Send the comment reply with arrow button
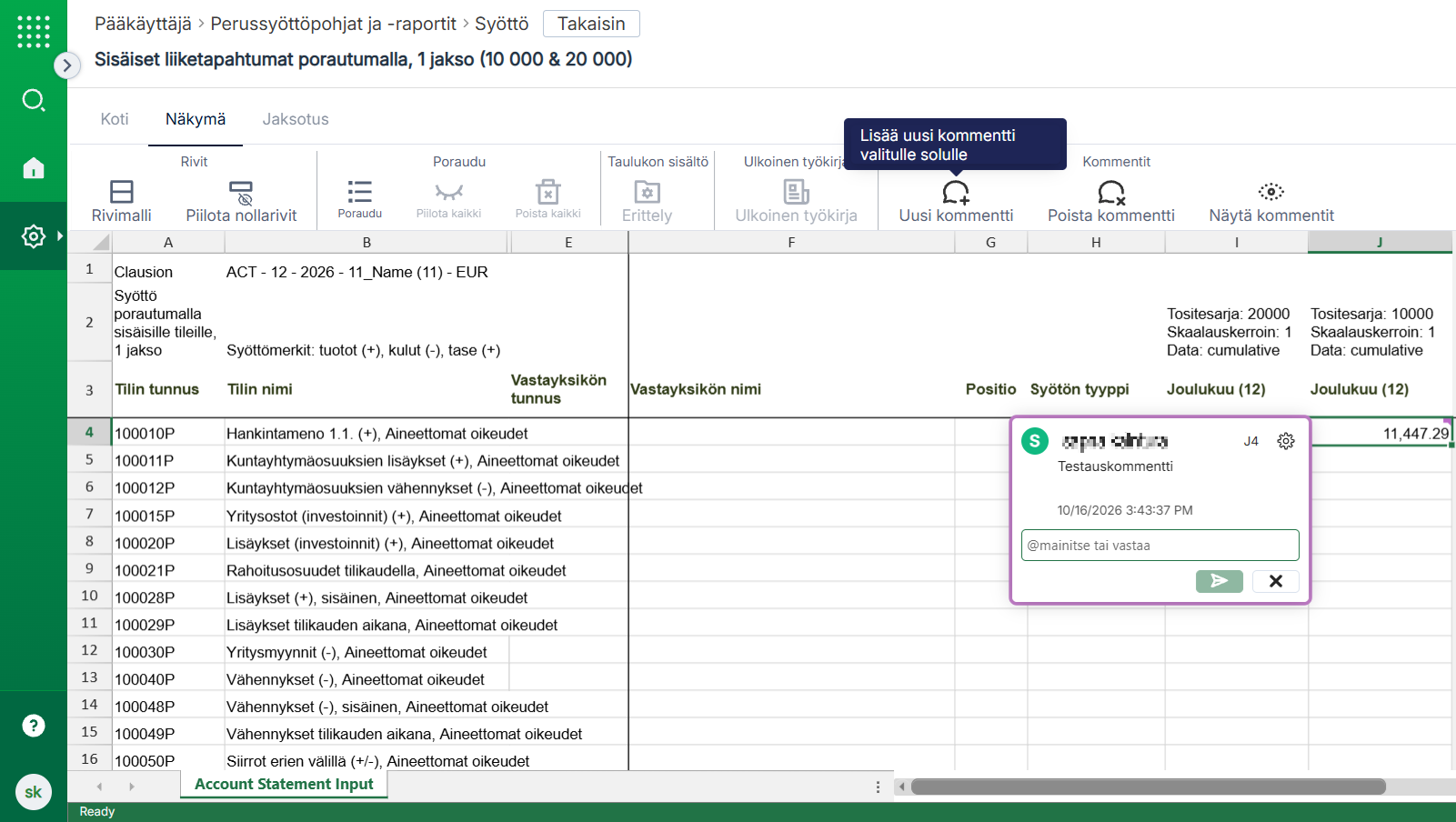This screenshot has height=822, width=1456. click(1220, 581)
